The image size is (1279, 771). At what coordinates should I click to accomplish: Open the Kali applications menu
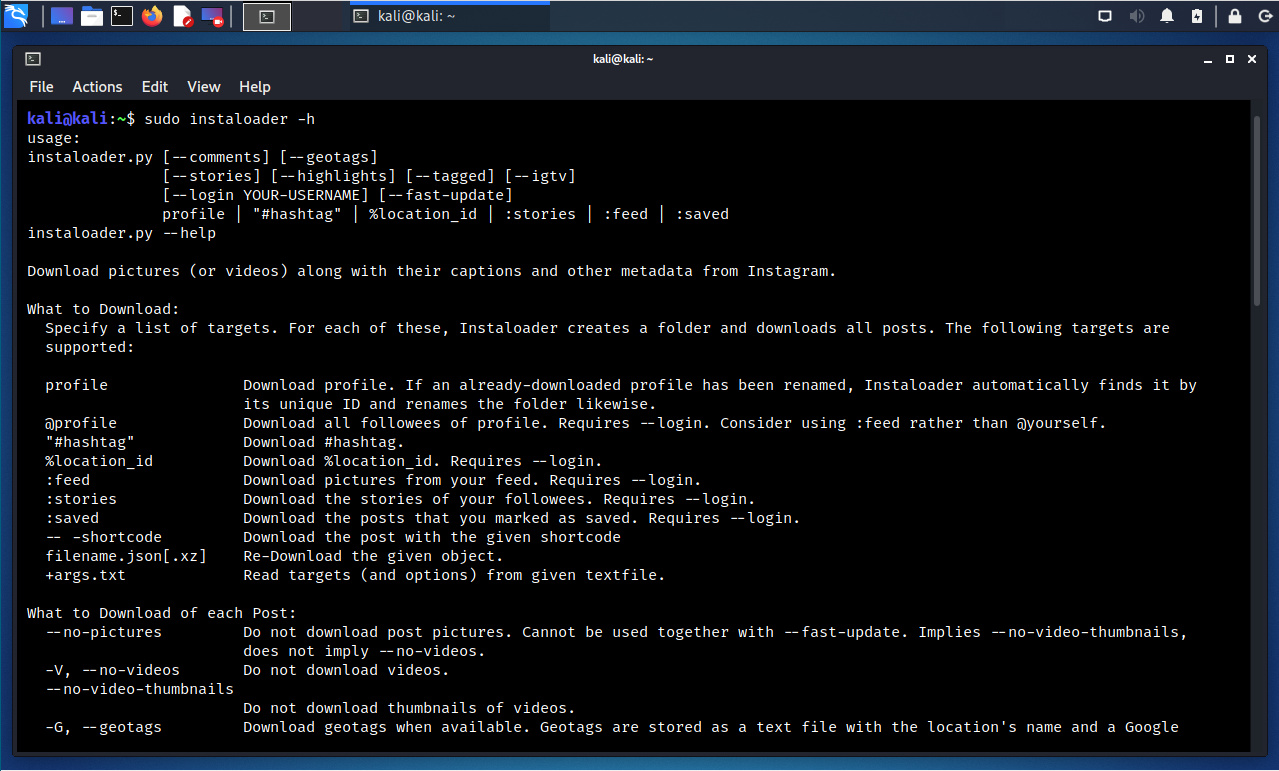coord(16,16)
